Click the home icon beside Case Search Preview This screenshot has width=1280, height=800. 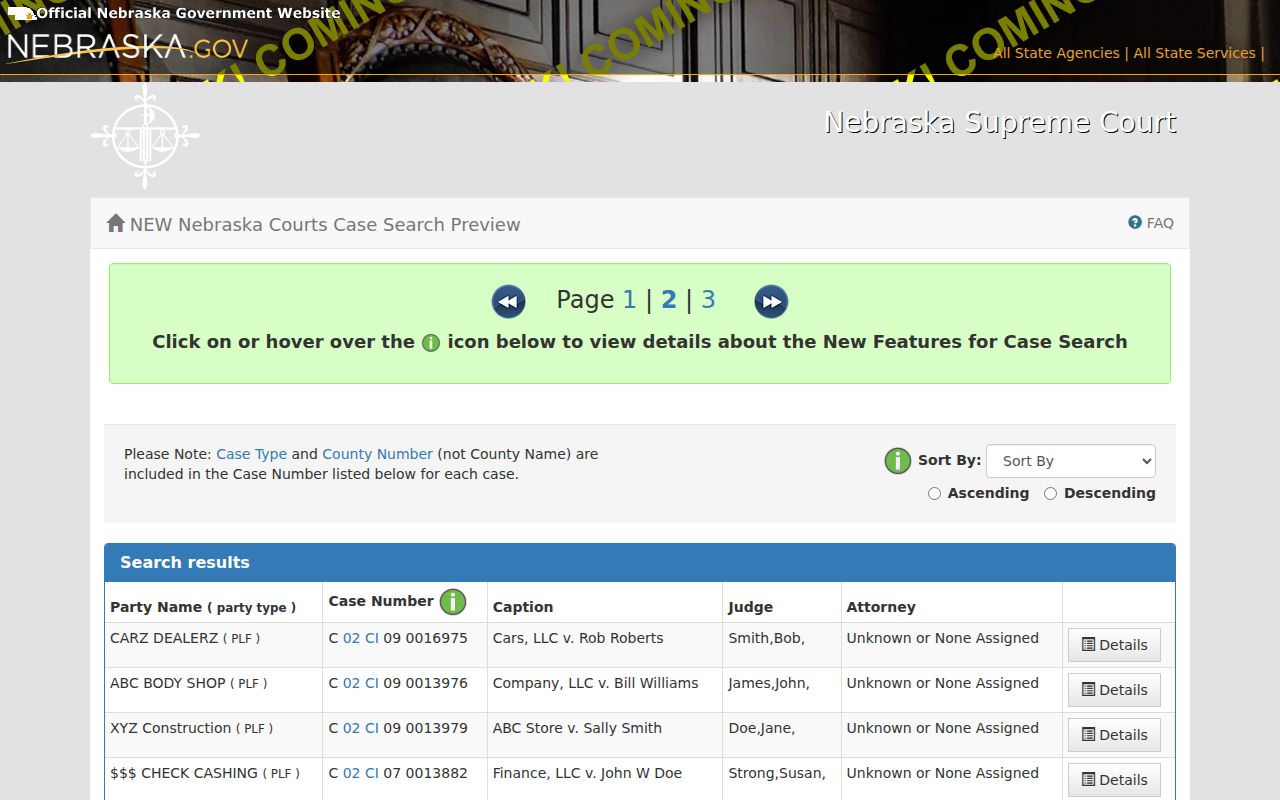115,223
